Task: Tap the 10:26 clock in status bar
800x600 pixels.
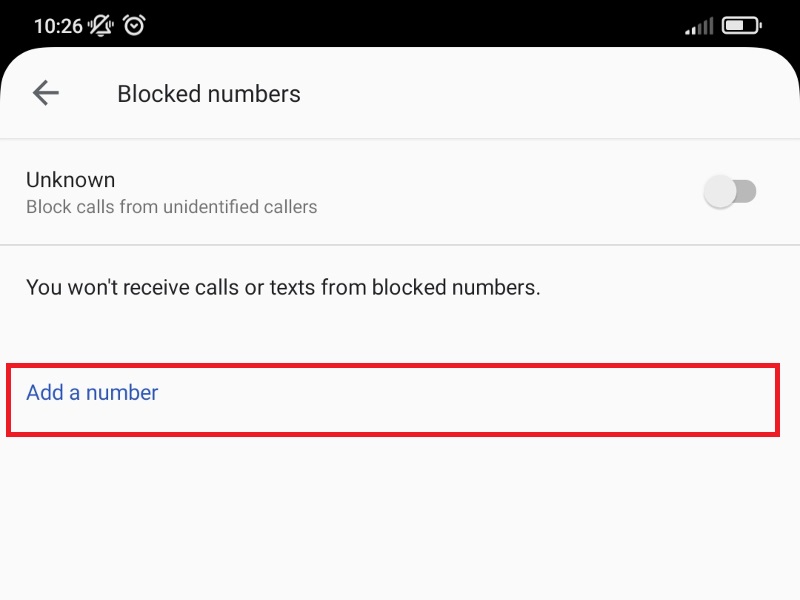Action: click(x=58, y=26)
